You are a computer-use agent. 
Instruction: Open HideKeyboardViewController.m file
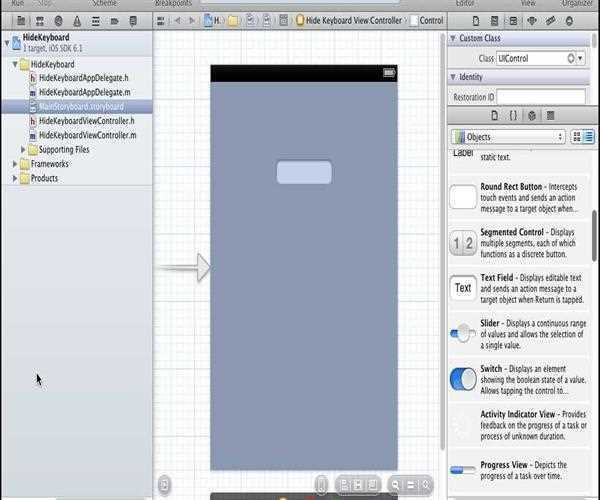point(87,135)
